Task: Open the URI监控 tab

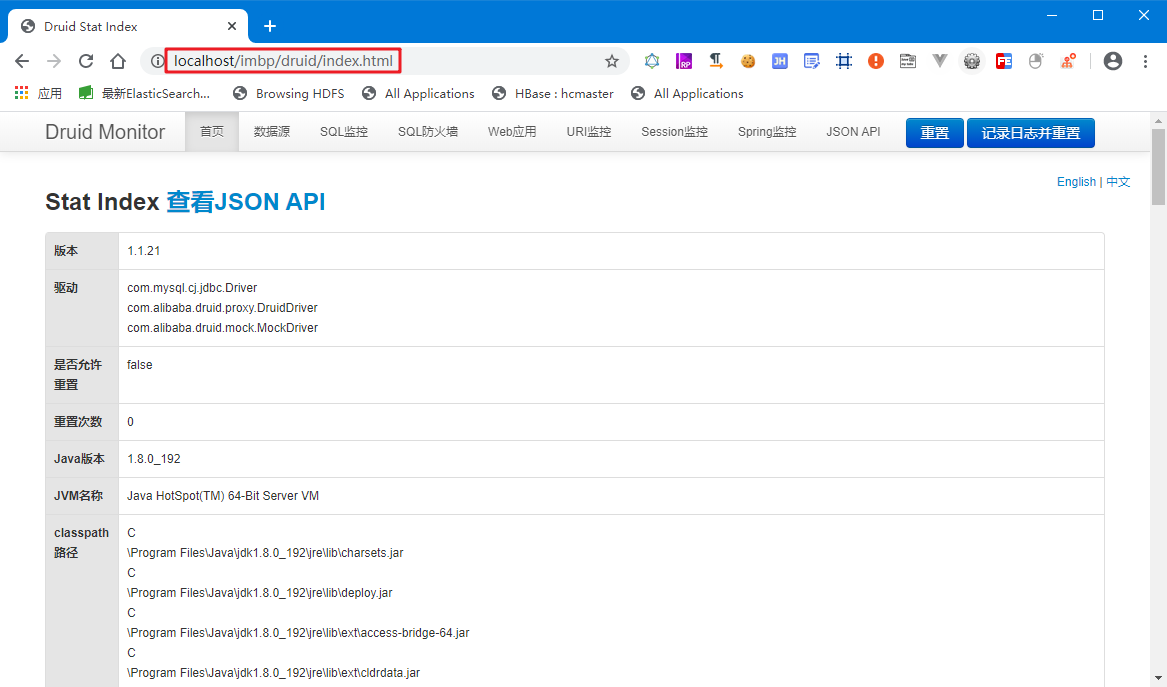Action: pyautogui.click(x=589, y=132)
